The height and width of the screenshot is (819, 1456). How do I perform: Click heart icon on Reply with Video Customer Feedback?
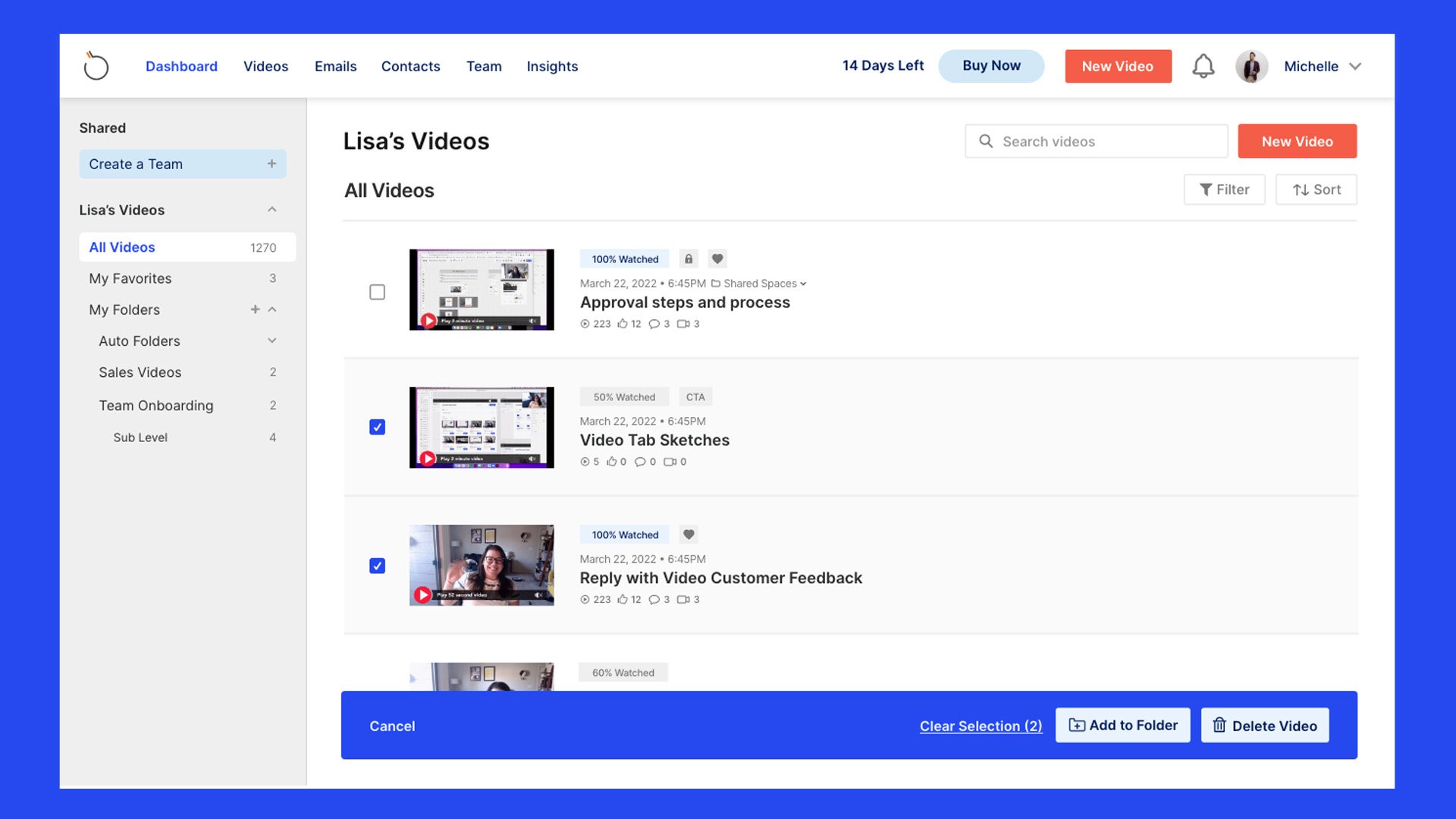pos(688,535)
